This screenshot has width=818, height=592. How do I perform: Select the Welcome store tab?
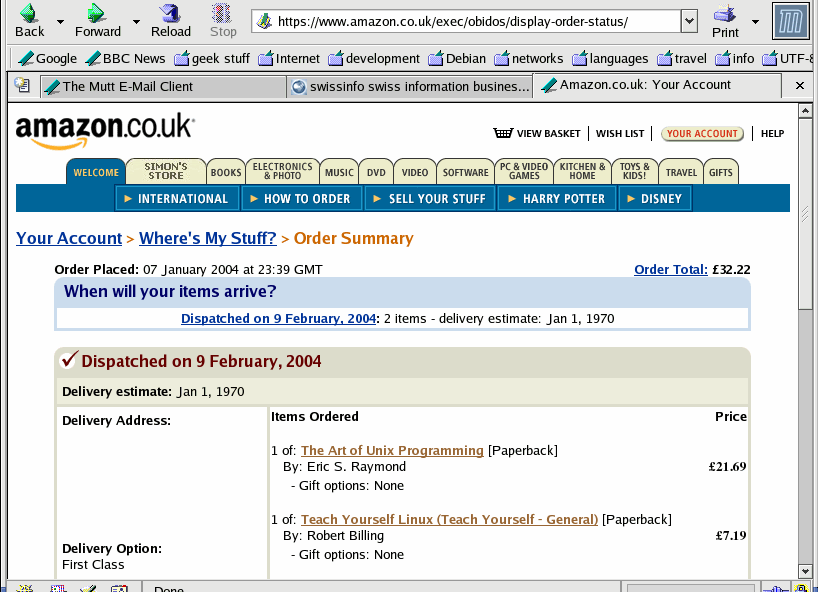[x=96, y=172]
